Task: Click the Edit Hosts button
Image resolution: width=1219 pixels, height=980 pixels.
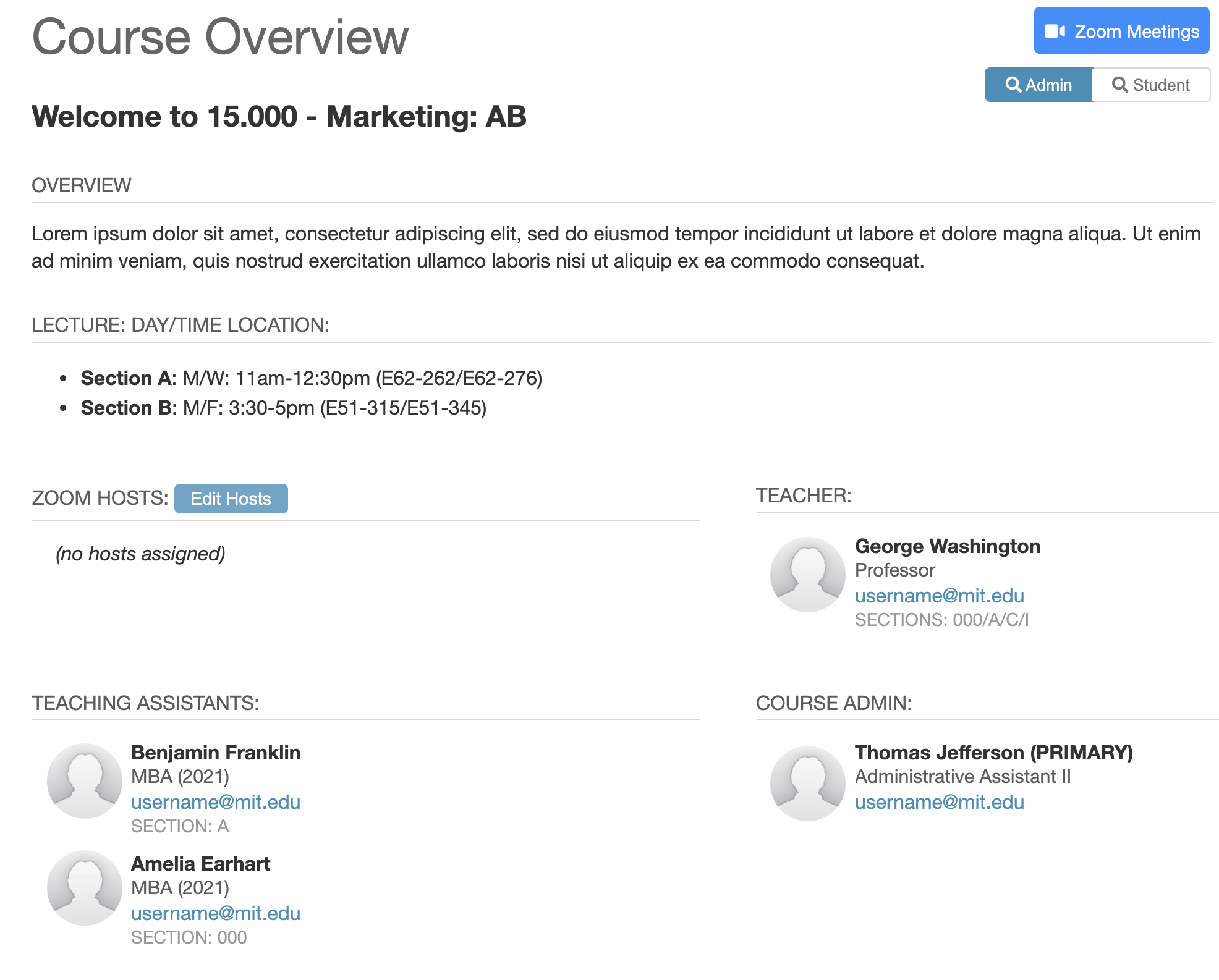Action: coord(231,499)
